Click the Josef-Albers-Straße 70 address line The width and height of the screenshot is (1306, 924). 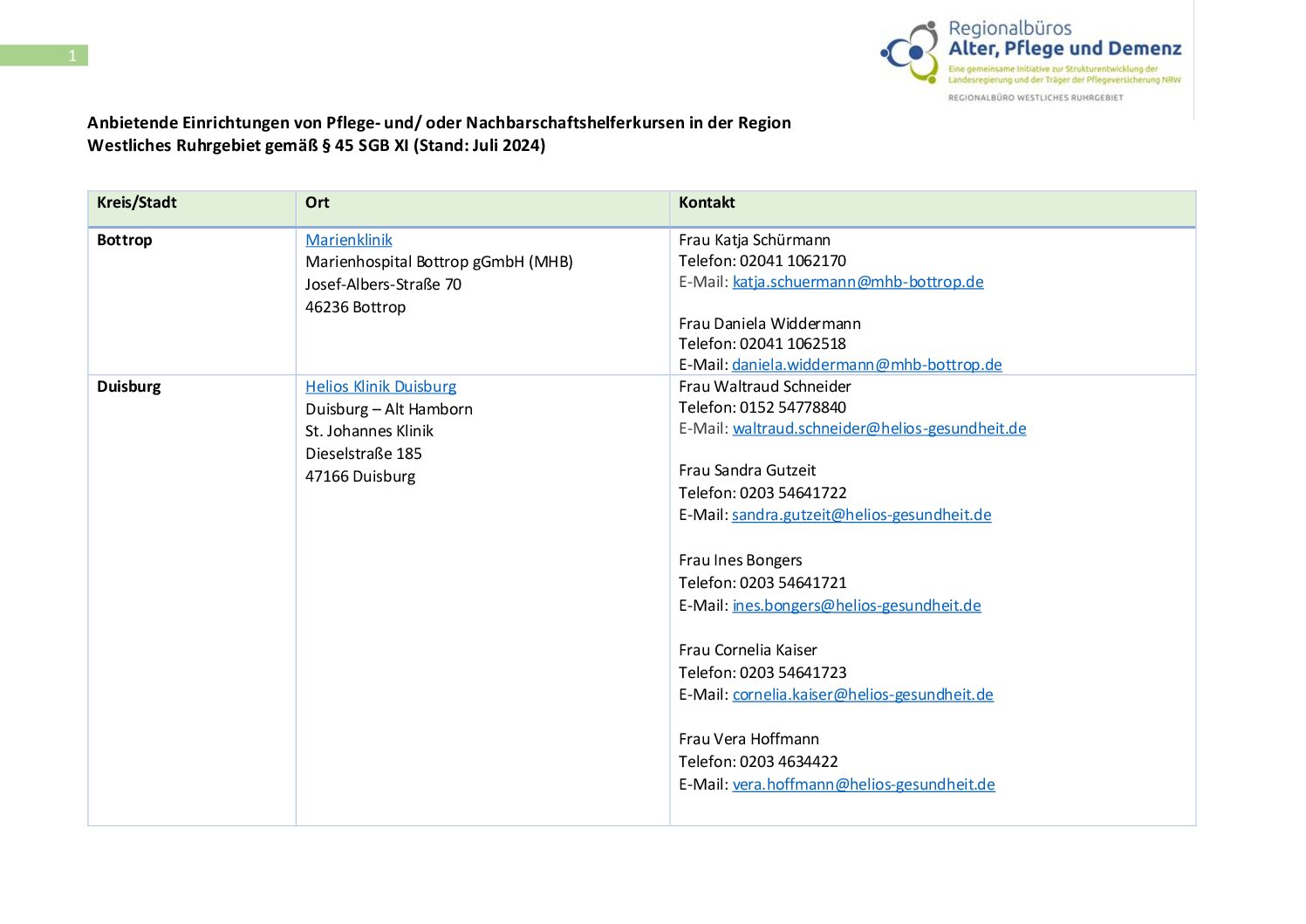pyautogui.click(x=383, y=284)
